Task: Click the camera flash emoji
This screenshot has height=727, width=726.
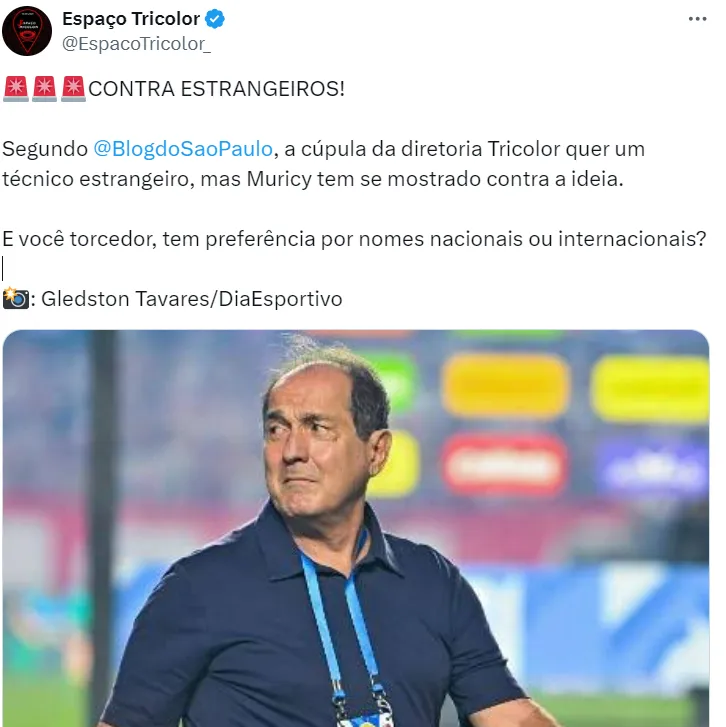Action: click(15, 298)
